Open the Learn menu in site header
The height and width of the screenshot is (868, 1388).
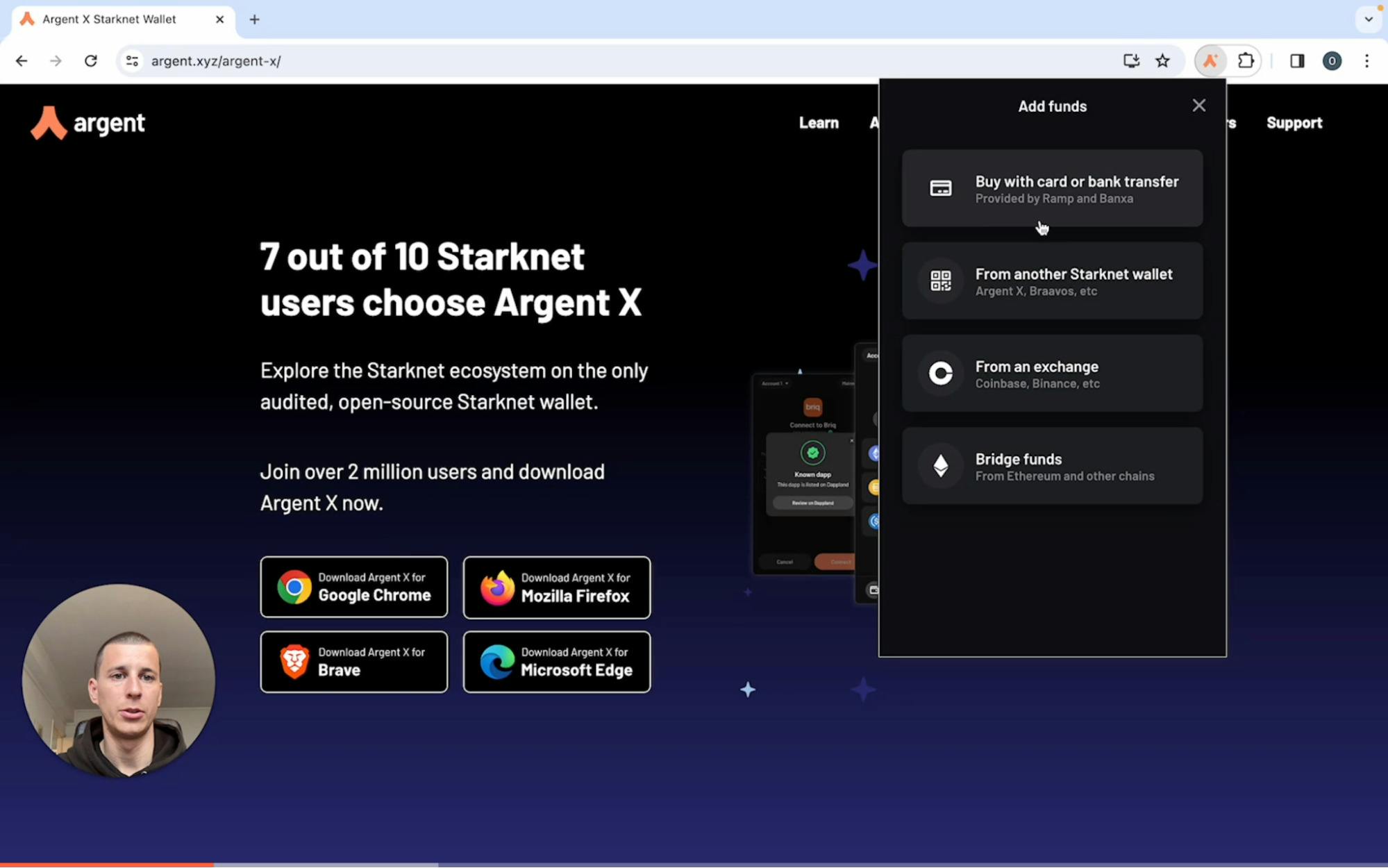819,123
